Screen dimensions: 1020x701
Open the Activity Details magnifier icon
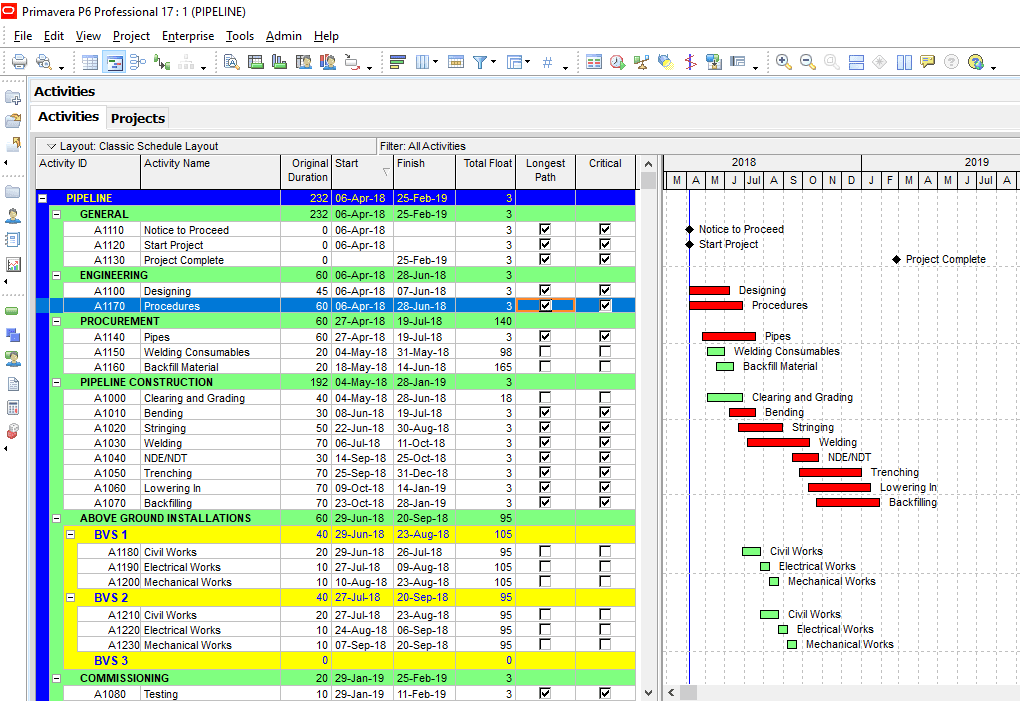pos(232,62)
